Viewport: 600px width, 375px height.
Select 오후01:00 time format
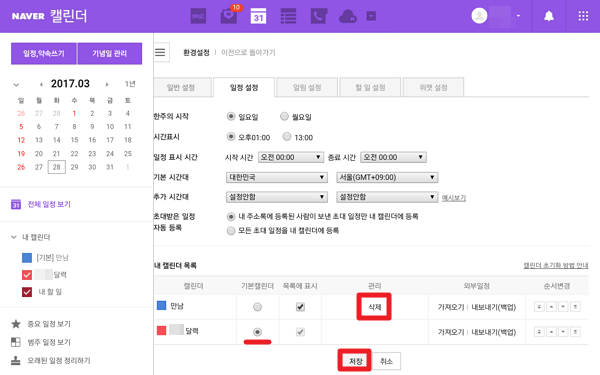231,137
